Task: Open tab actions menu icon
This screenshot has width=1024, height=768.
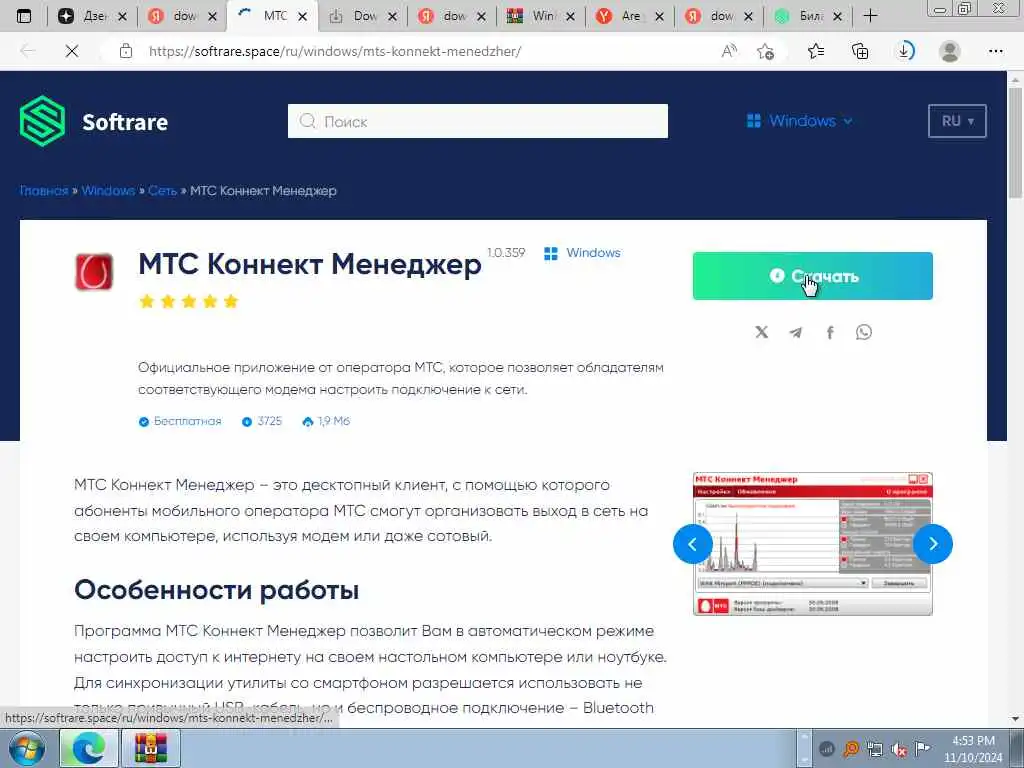Action: [24, 16]
